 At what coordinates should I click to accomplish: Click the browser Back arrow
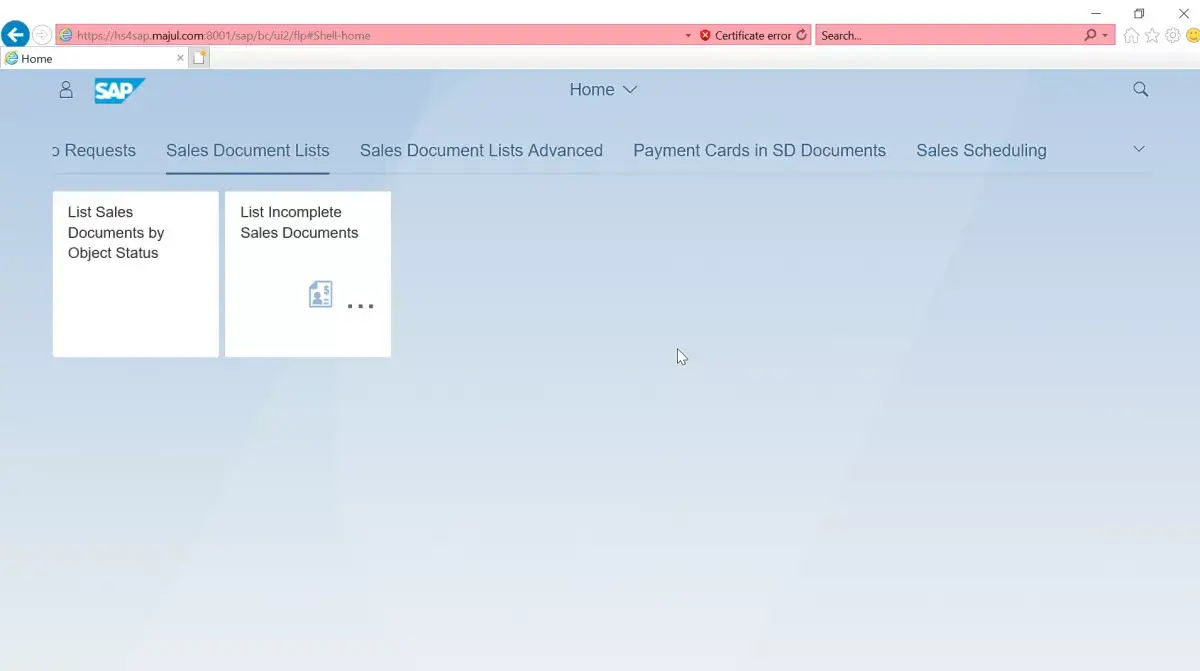[x=15, y=35]
